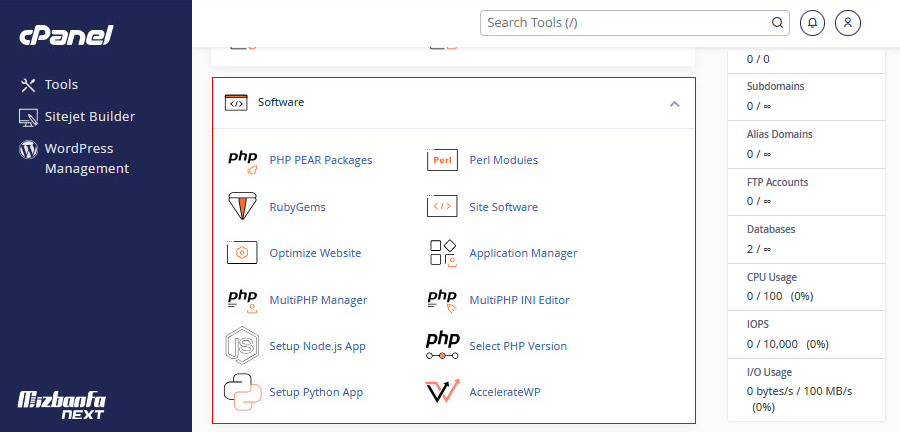Click the Optimize Website icon

point(242,253)
